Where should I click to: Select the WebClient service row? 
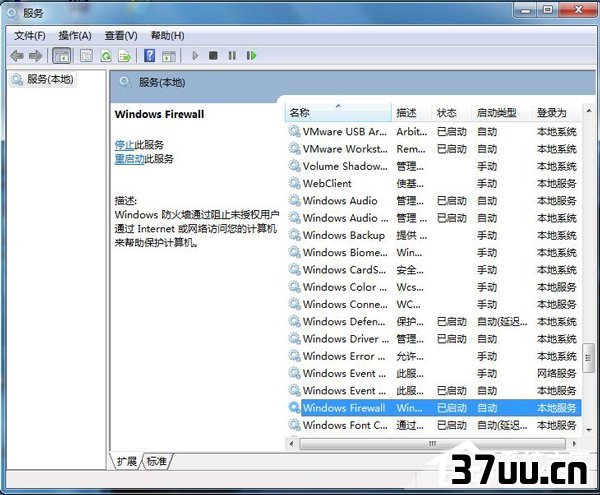coord(433,183)
